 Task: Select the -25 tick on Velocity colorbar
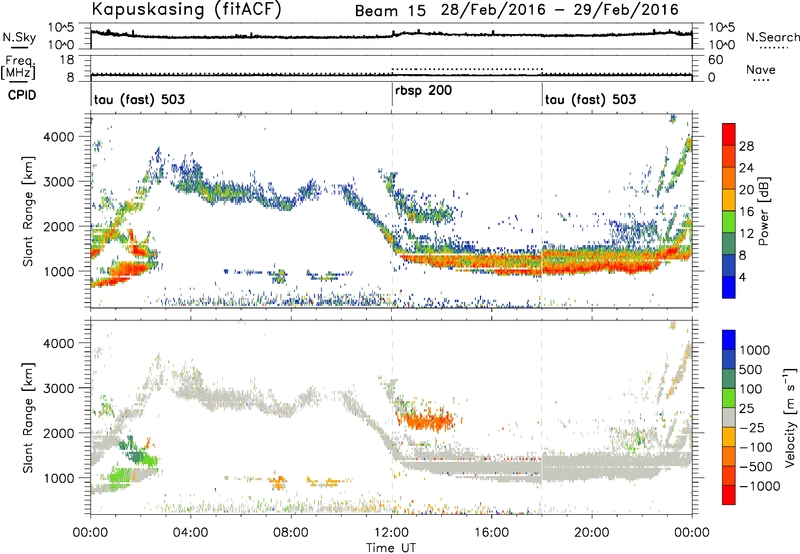pos(752,427)
